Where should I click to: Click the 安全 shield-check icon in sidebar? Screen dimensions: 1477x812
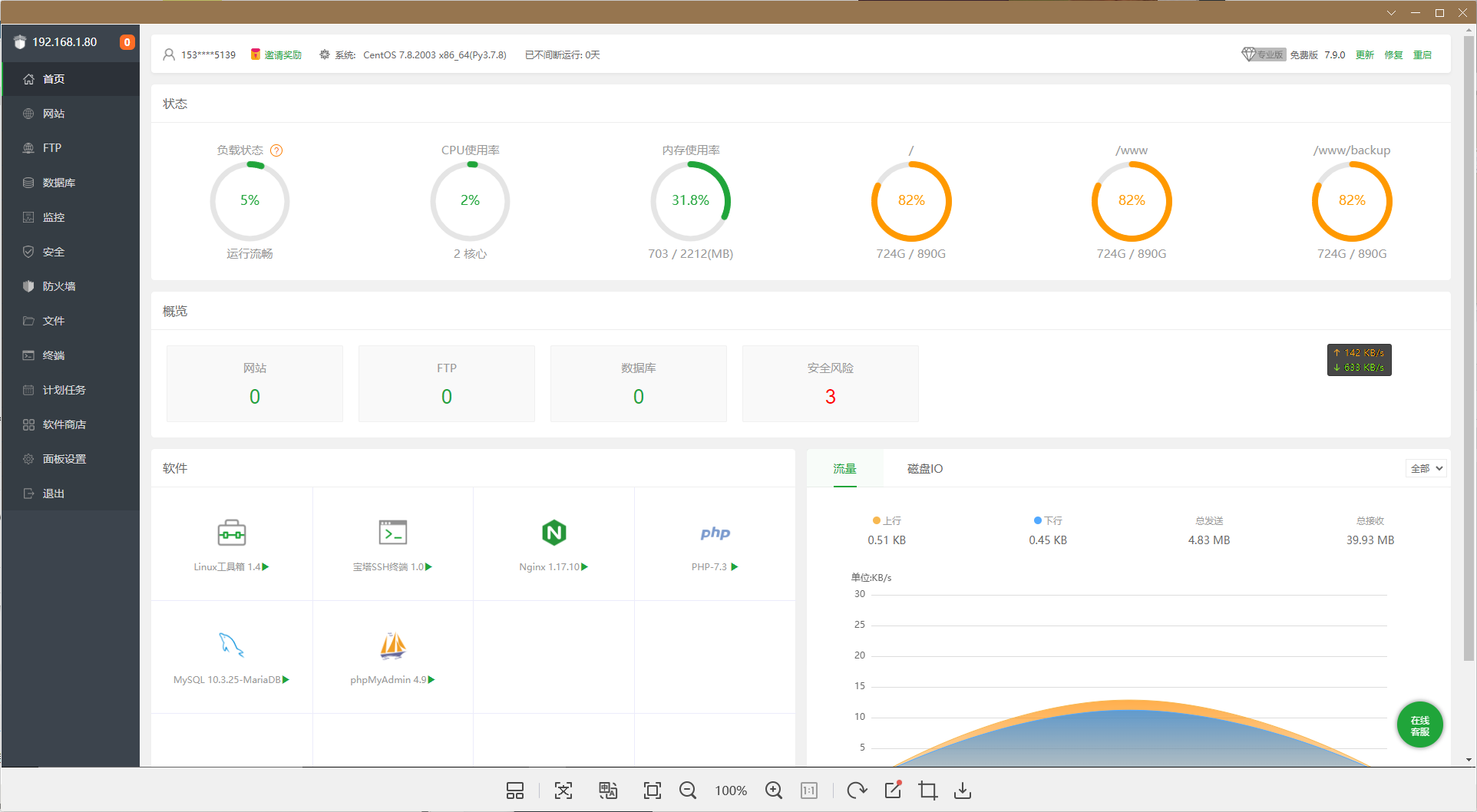pyautogui.click(x=28, y=252)
